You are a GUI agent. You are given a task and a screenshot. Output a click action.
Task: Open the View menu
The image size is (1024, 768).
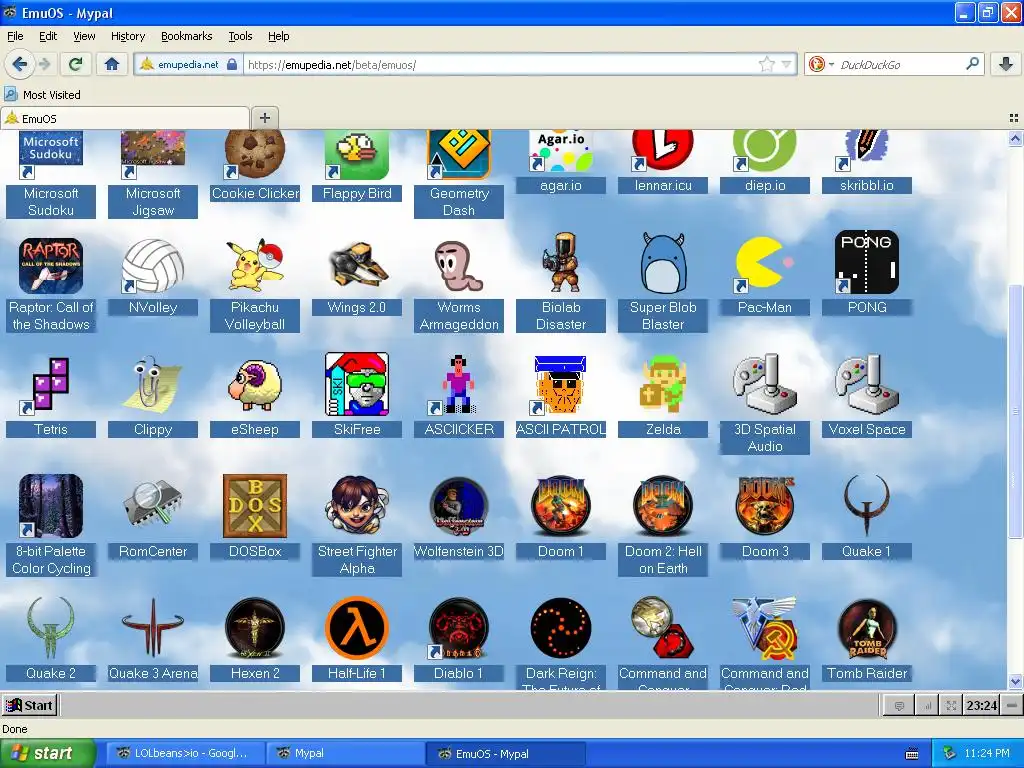pyautogui.click(x=84, y=36)
